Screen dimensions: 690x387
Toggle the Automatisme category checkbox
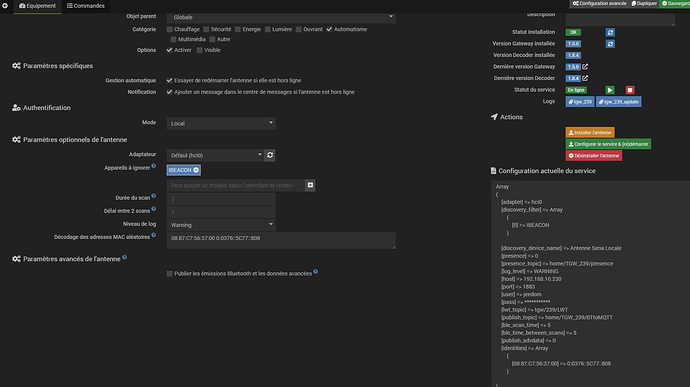[x=330, y=29]
